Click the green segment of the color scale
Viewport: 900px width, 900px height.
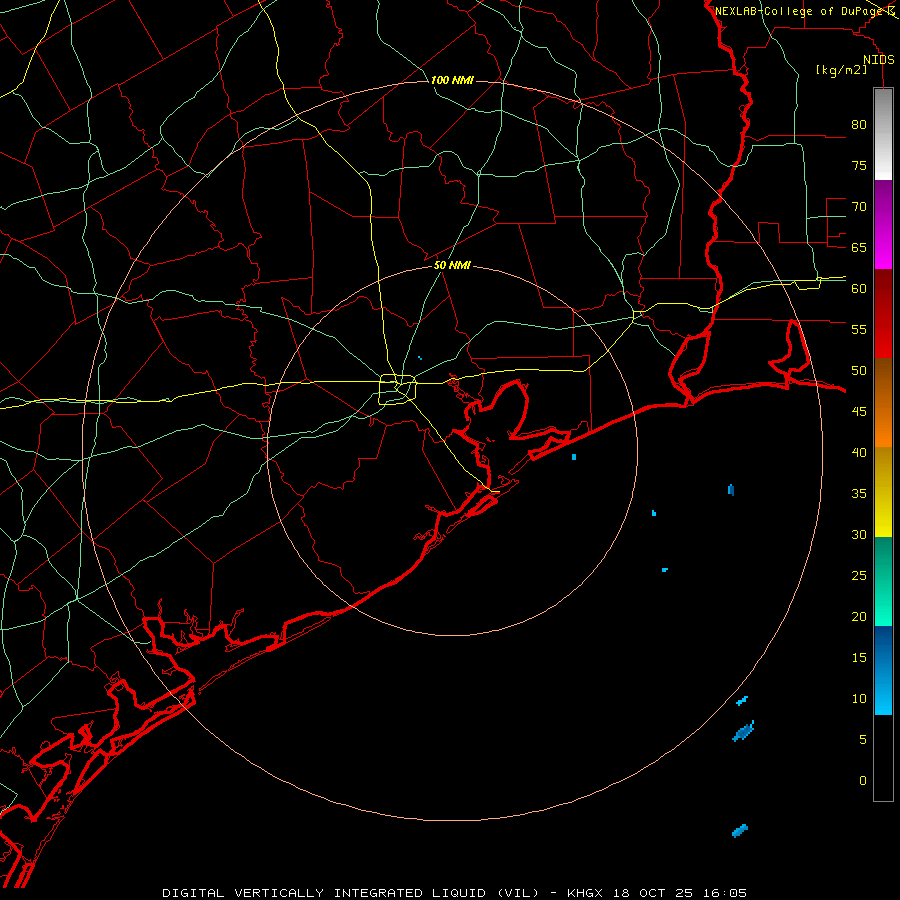(883, 581)
